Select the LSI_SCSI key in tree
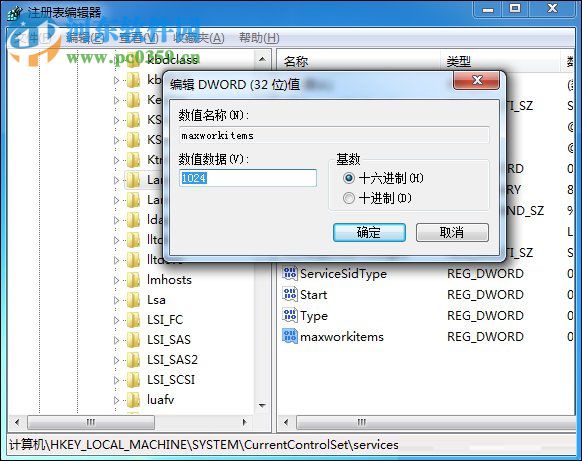Image resolution: width=582 pixels, height=461 pixels. [x=171, y=380]
